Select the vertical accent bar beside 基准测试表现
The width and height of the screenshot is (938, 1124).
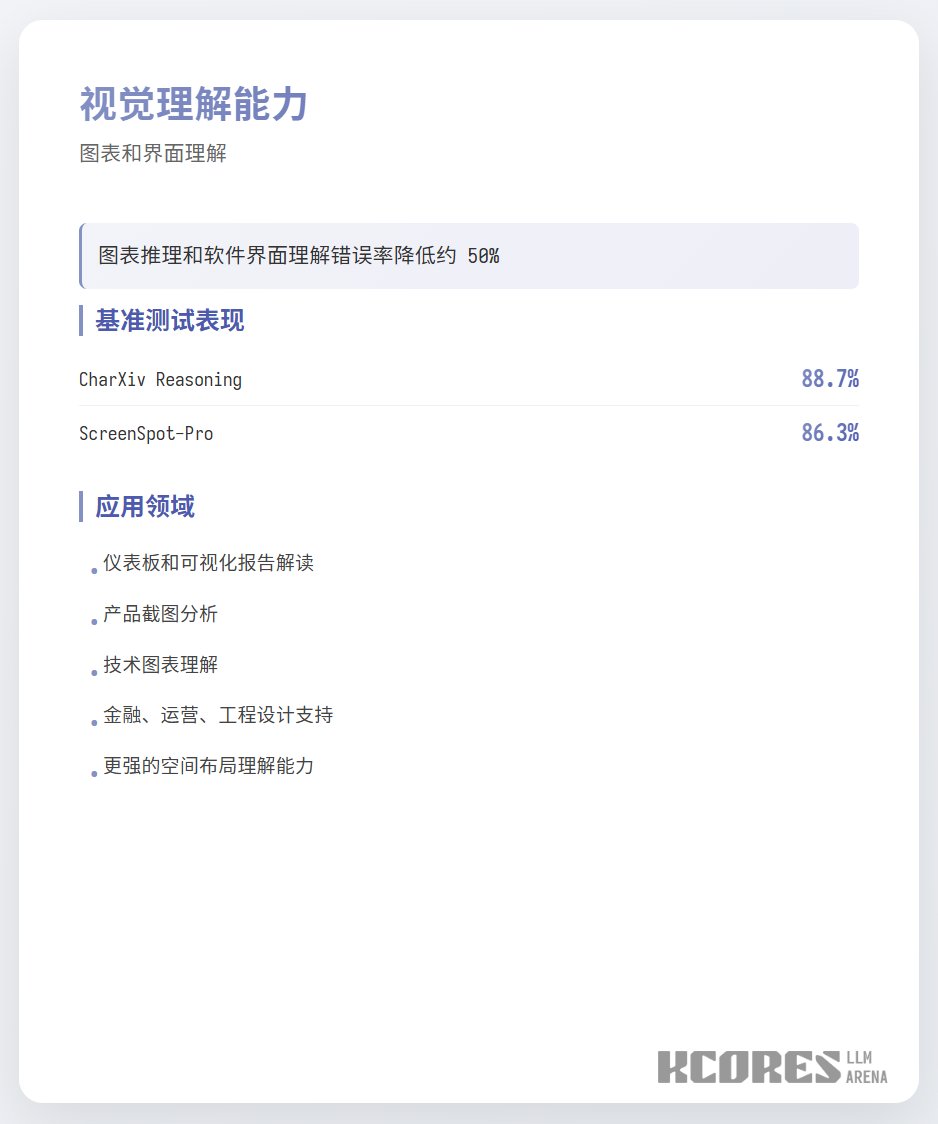point(81,319)
